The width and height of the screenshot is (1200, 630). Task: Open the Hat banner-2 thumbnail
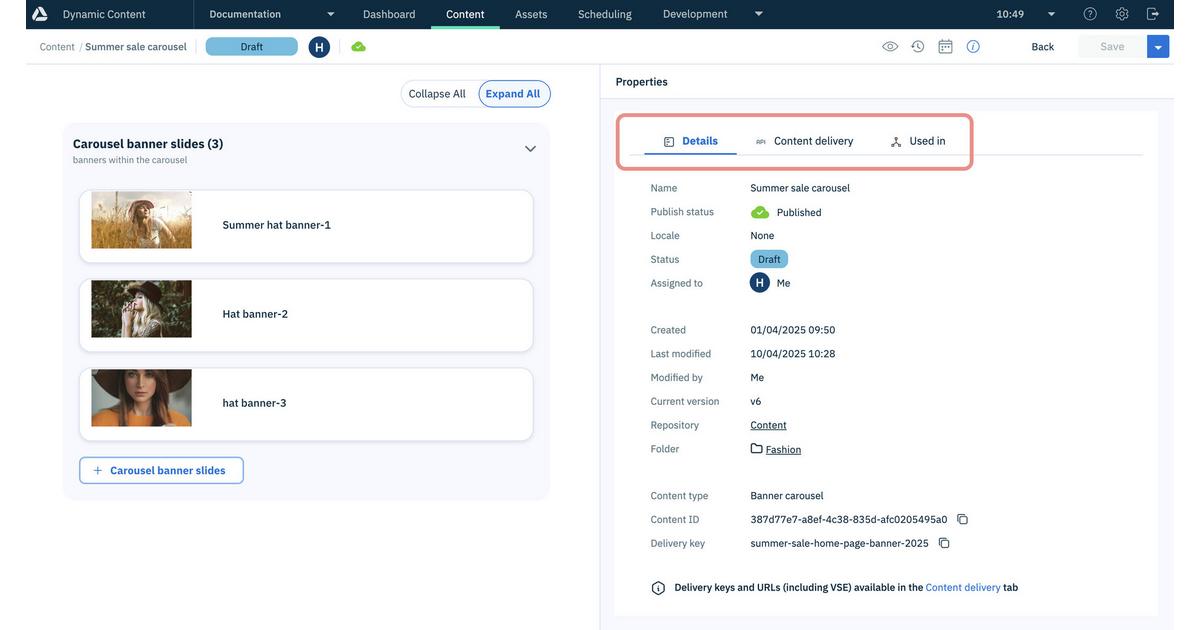tap(141, 309)
